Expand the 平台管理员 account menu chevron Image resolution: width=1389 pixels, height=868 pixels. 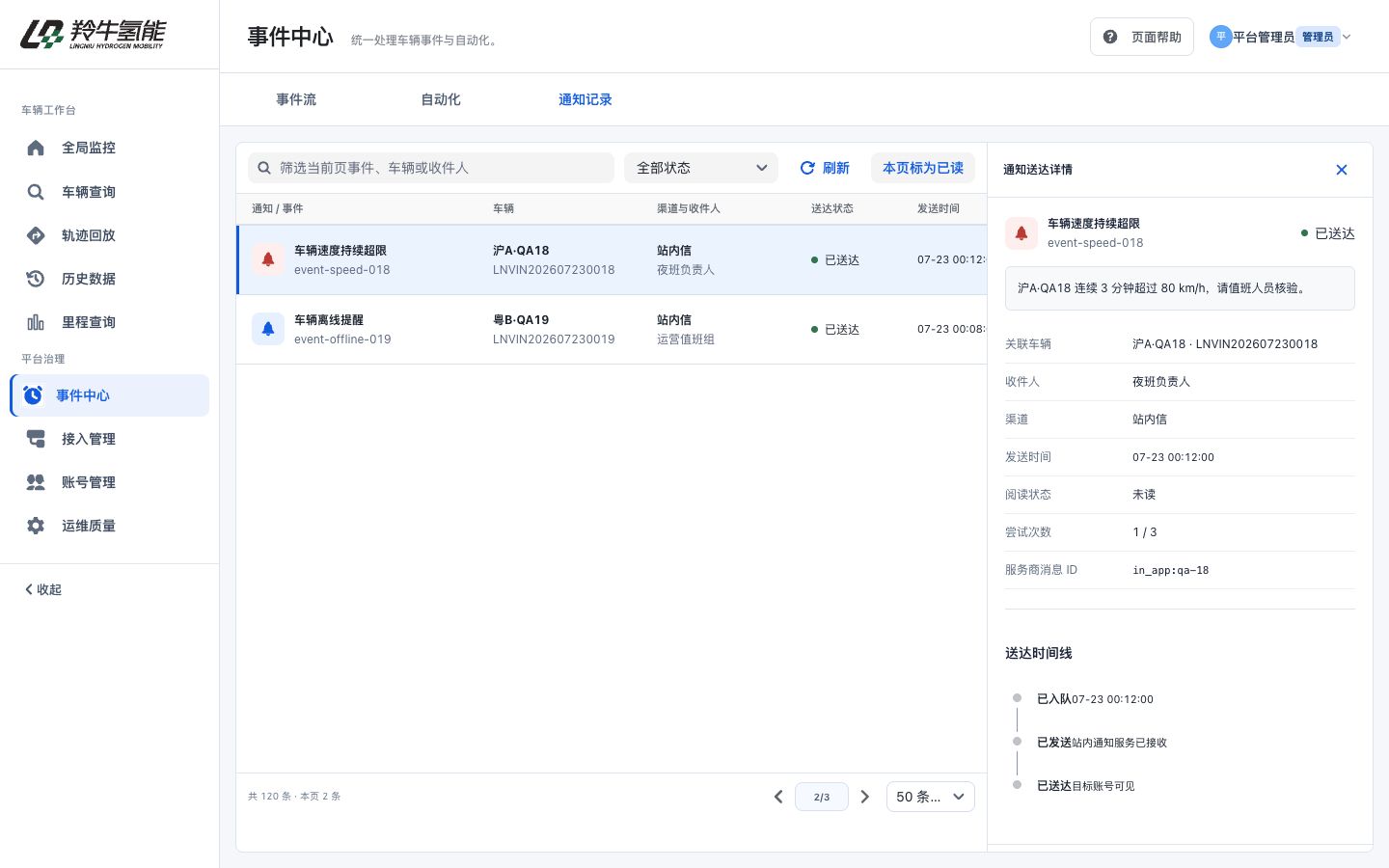[1347, 37]
